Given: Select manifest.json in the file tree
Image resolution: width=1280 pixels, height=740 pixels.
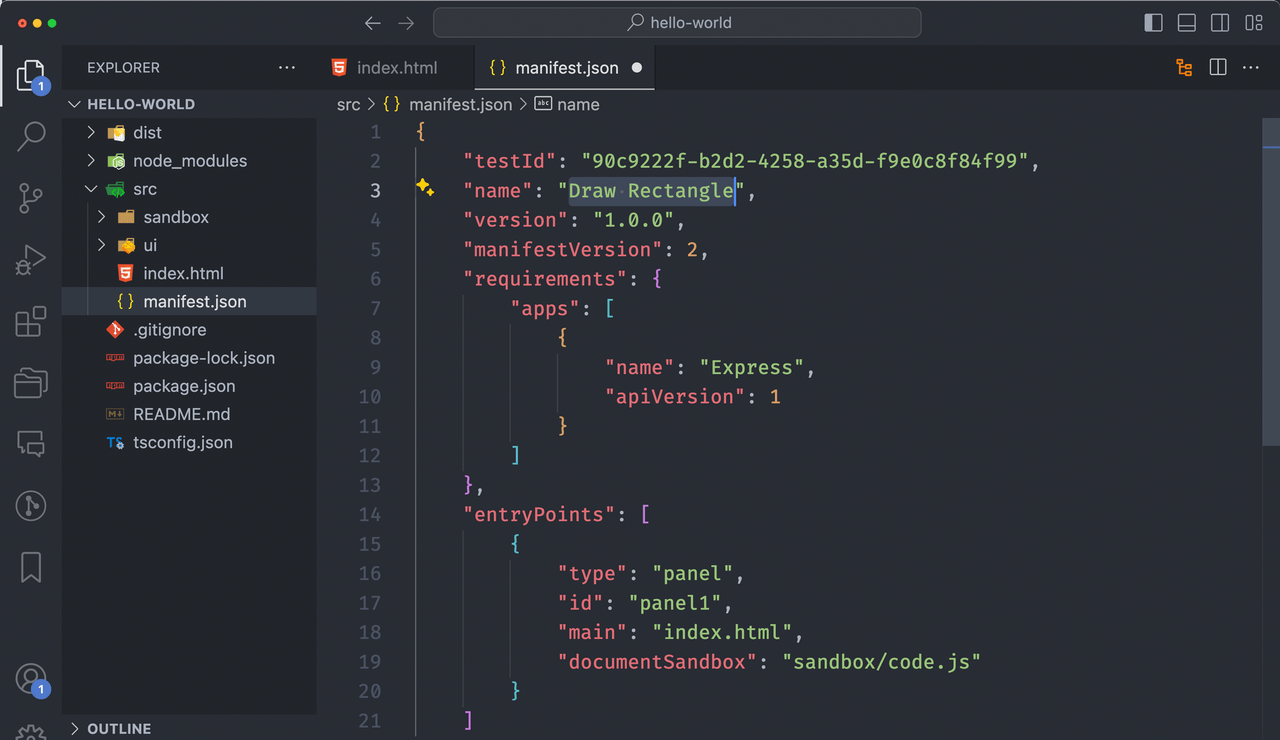Looking at the screenshot, I should (x=188, y=301).
